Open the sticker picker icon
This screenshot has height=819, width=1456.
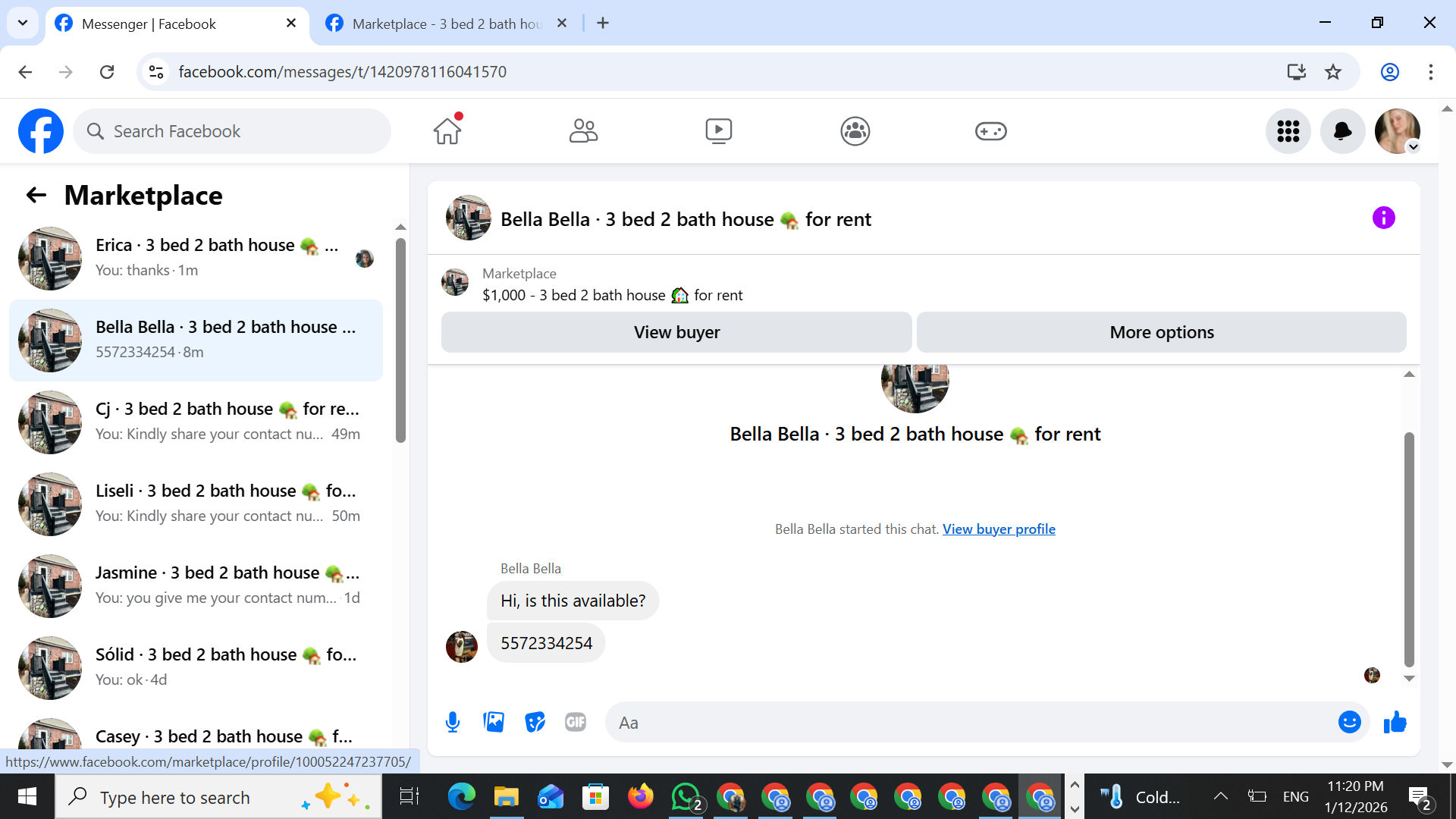pos(535,722)
